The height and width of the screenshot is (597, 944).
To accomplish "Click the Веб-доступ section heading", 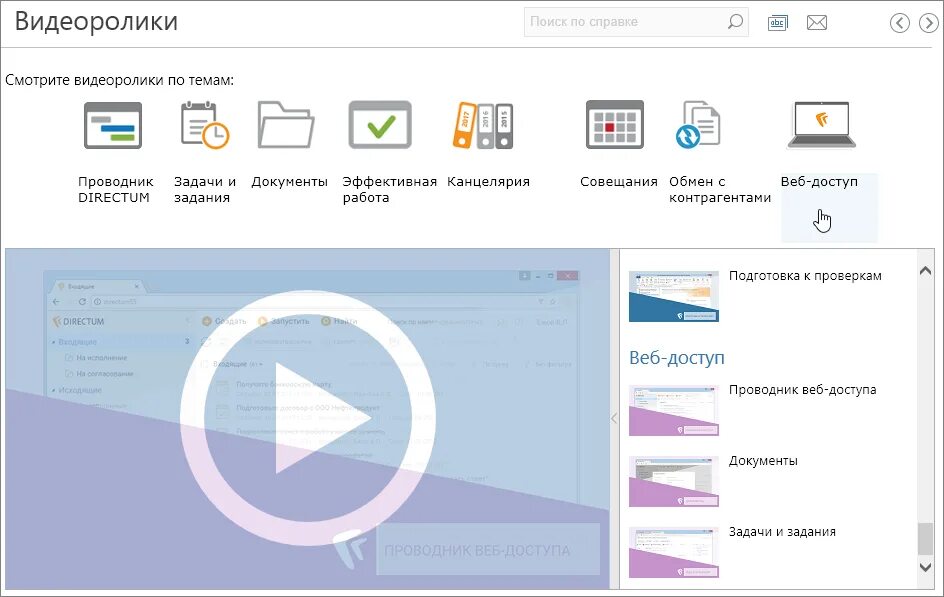I will click(x=677, y=357).
